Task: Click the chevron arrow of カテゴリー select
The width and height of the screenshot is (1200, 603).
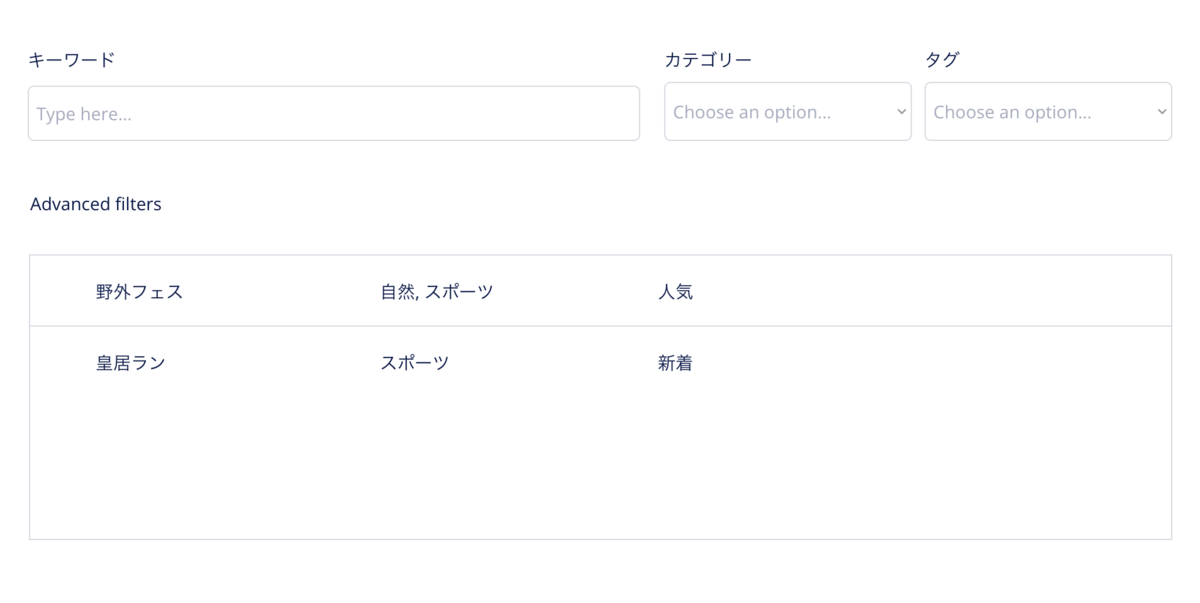Action: [901, 112]
